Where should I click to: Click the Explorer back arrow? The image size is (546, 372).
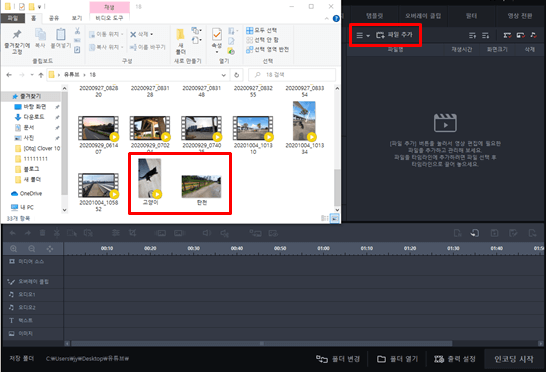tap(9, 75)
